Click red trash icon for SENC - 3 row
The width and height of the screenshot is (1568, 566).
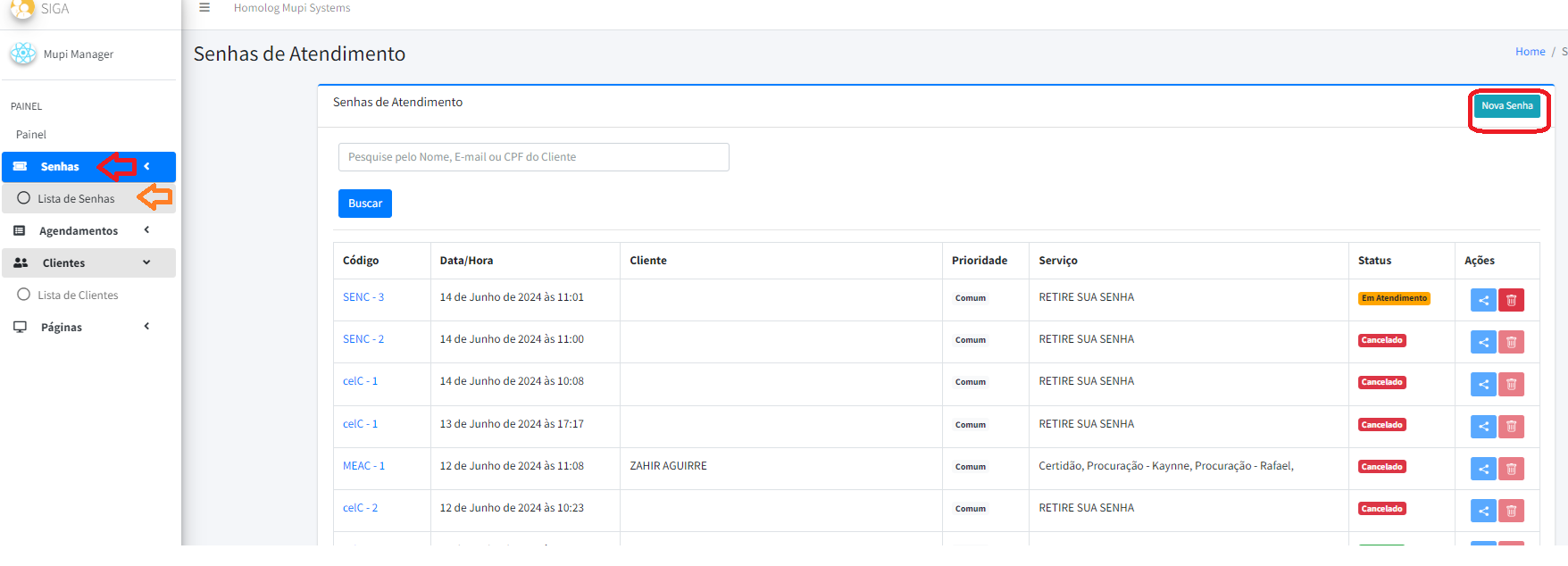(1511, 300)
